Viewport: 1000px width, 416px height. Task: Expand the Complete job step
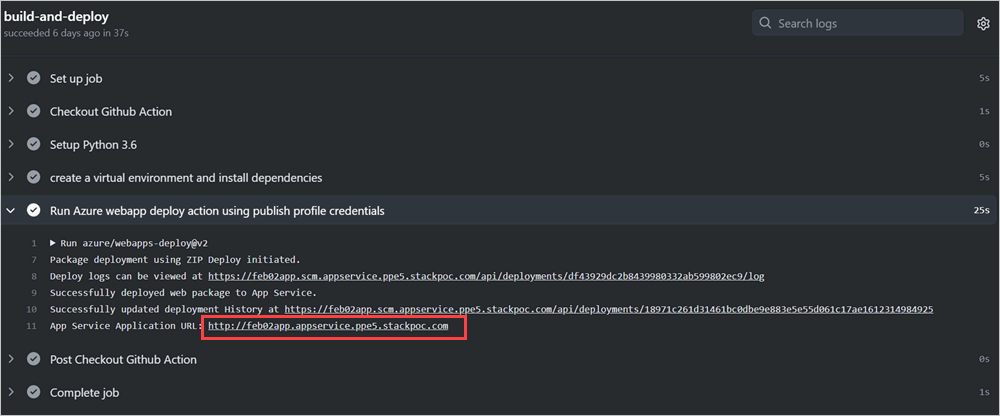tap(11, 392)
